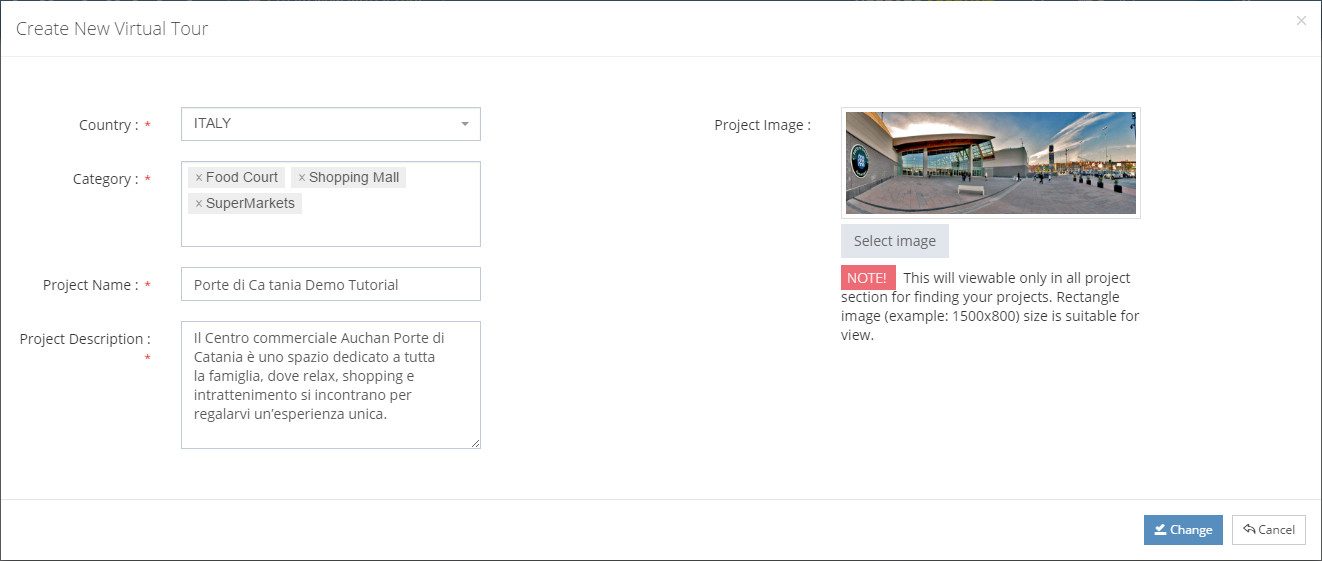Remove the Shopping Mall category tag
This screenshot has width=1322, height=561.
[x=302, y=177]
